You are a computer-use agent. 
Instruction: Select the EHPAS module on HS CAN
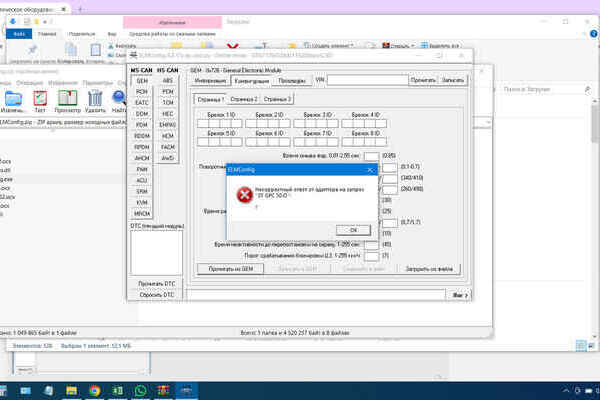(x=168, y=125)
